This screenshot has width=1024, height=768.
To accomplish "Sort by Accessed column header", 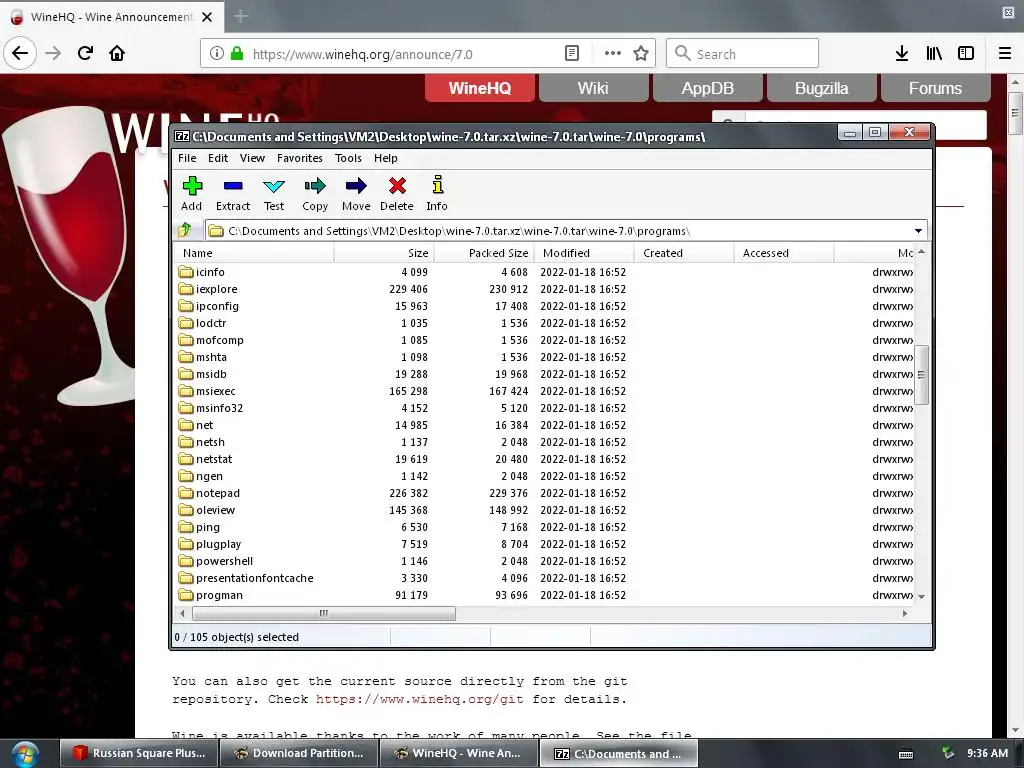I will [x=784, y=253].
